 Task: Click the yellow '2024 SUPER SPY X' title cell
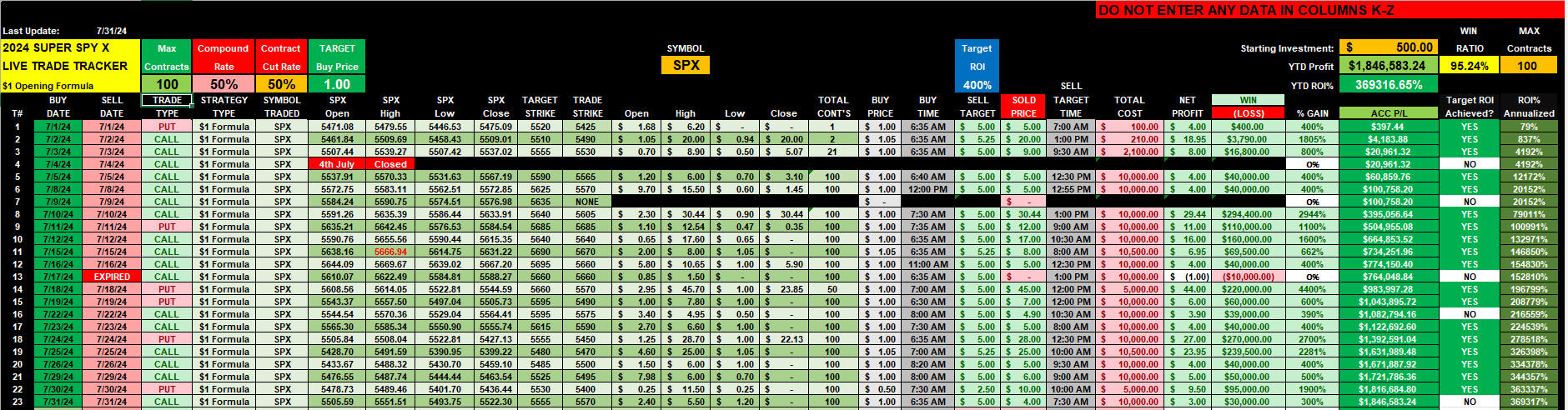click(70, 47)
